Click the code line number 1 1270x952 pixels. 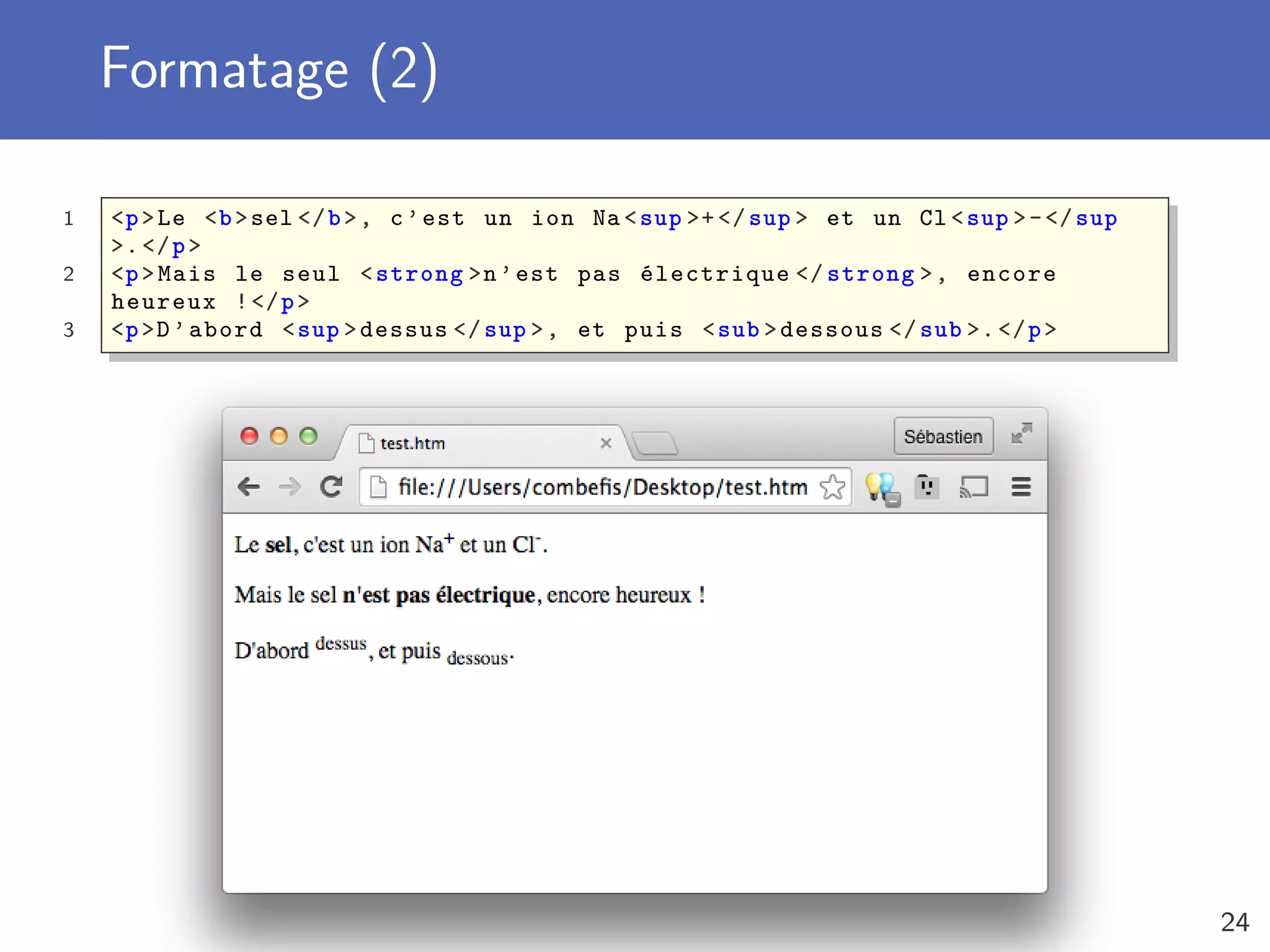click(x=69, y=218)
